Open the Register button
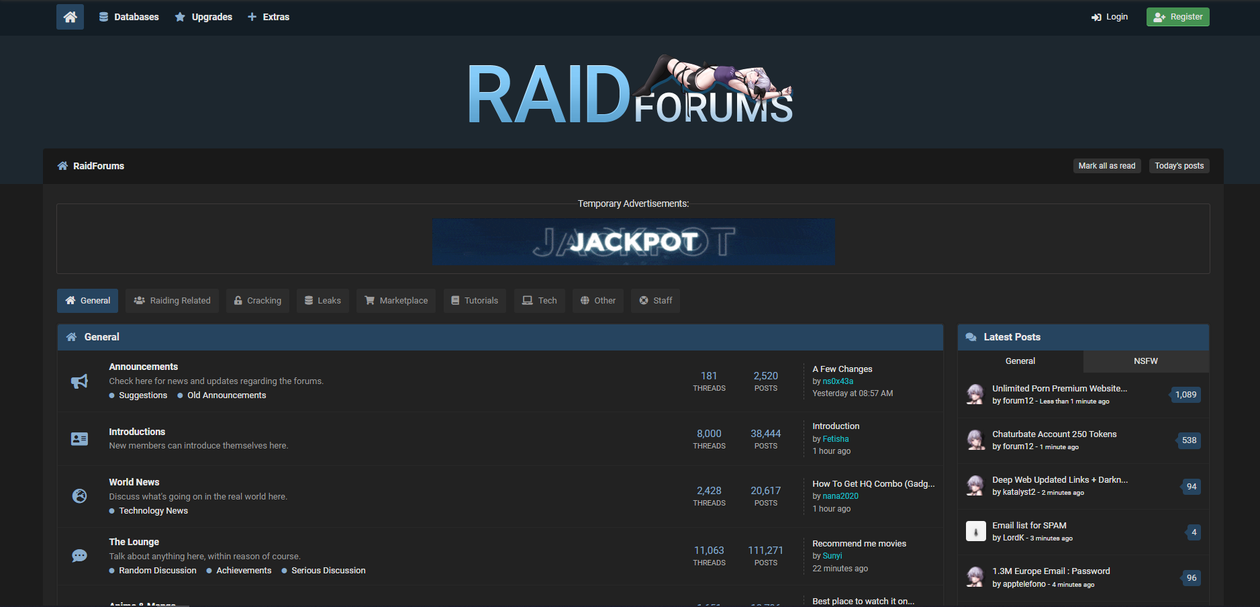The image size is (1260, 607). click(x=1177, y=16)
